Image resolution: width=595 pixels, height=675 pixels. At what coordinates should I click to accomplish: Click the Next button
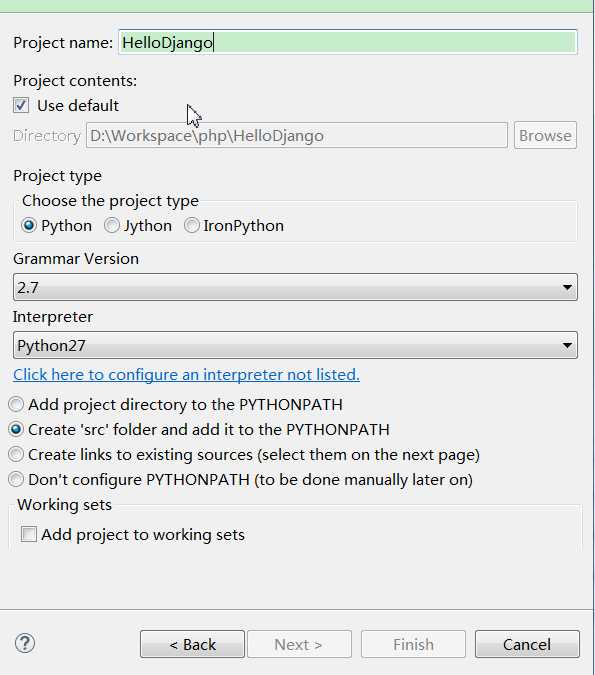pyautogui.click(x=299, y=644)
